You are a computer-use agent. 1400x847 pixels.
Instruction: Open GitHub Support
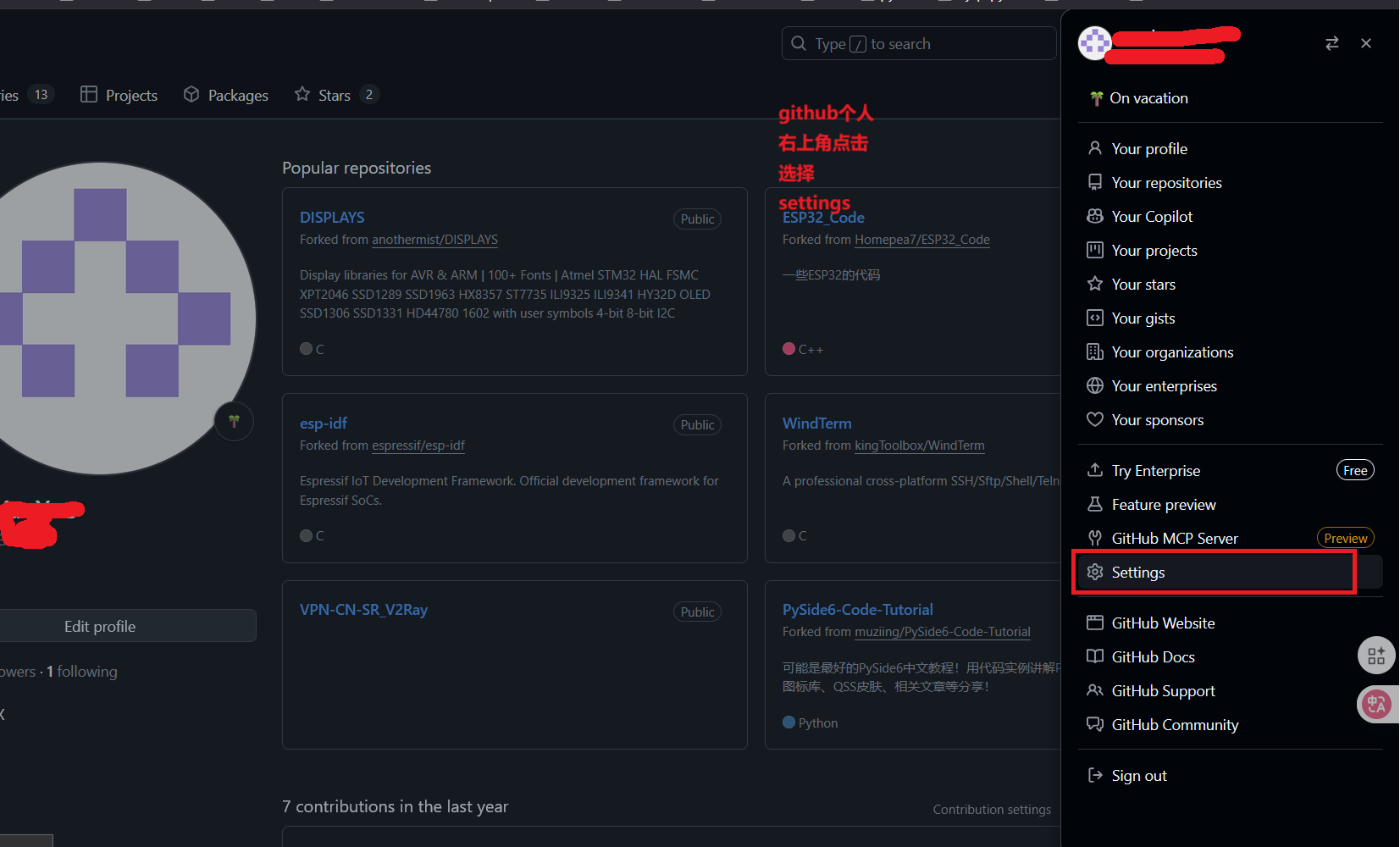[1230, 691]
